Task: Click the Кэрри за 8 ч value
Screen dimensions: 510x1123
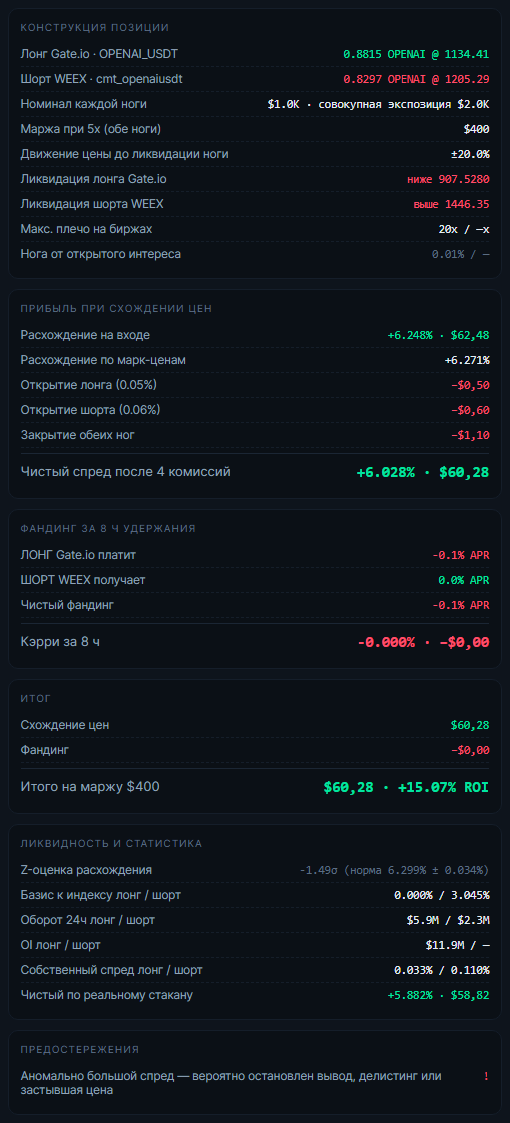Action: pos(423,642)
